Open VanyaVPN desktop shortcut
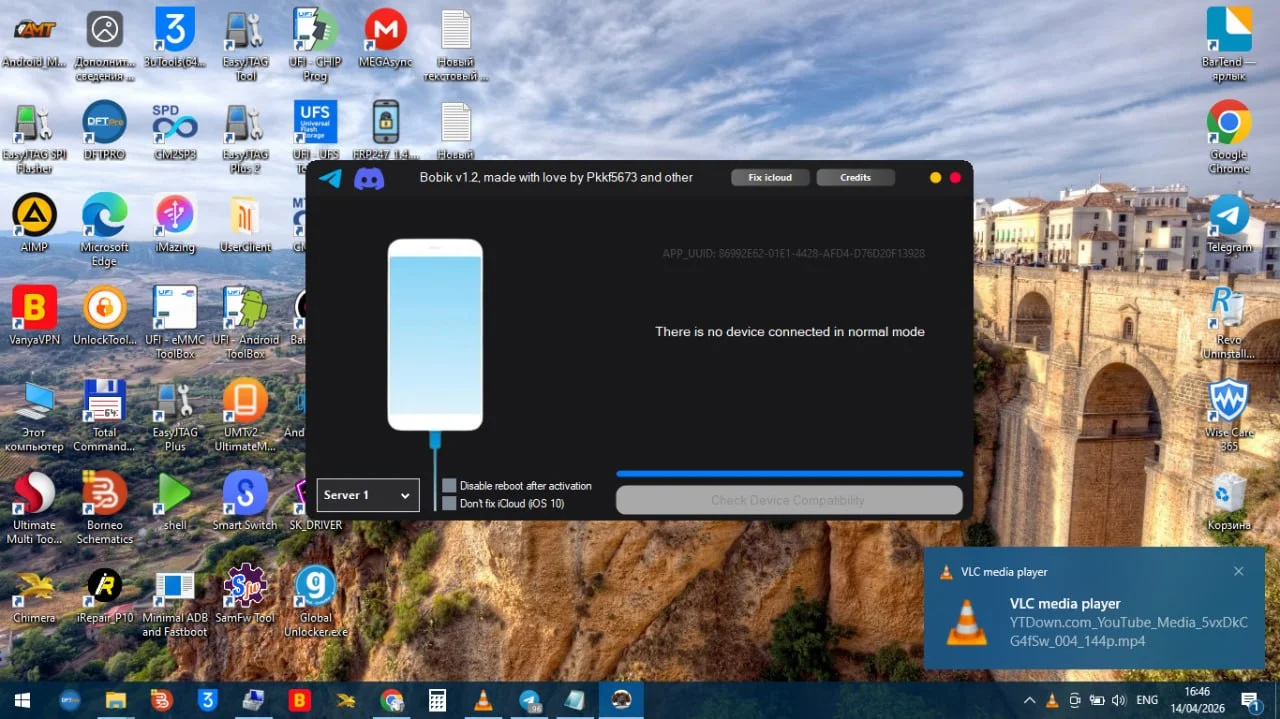This screenshot has height=719, width=1280. 35,316
